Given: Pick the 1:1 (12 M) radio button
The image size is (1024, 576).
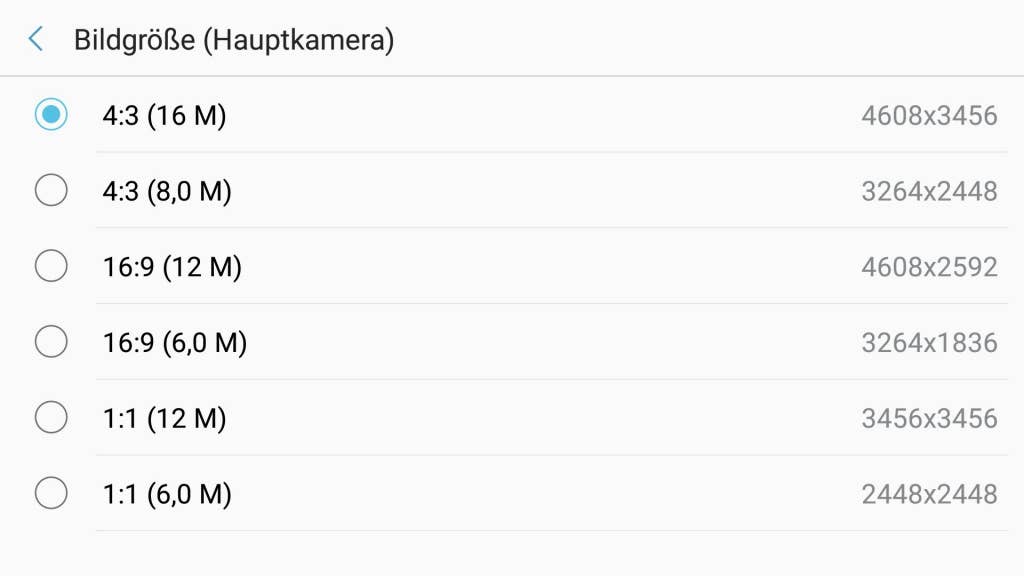Looking at the screenshot, I should pyautogui.click(x=51, y=417).
